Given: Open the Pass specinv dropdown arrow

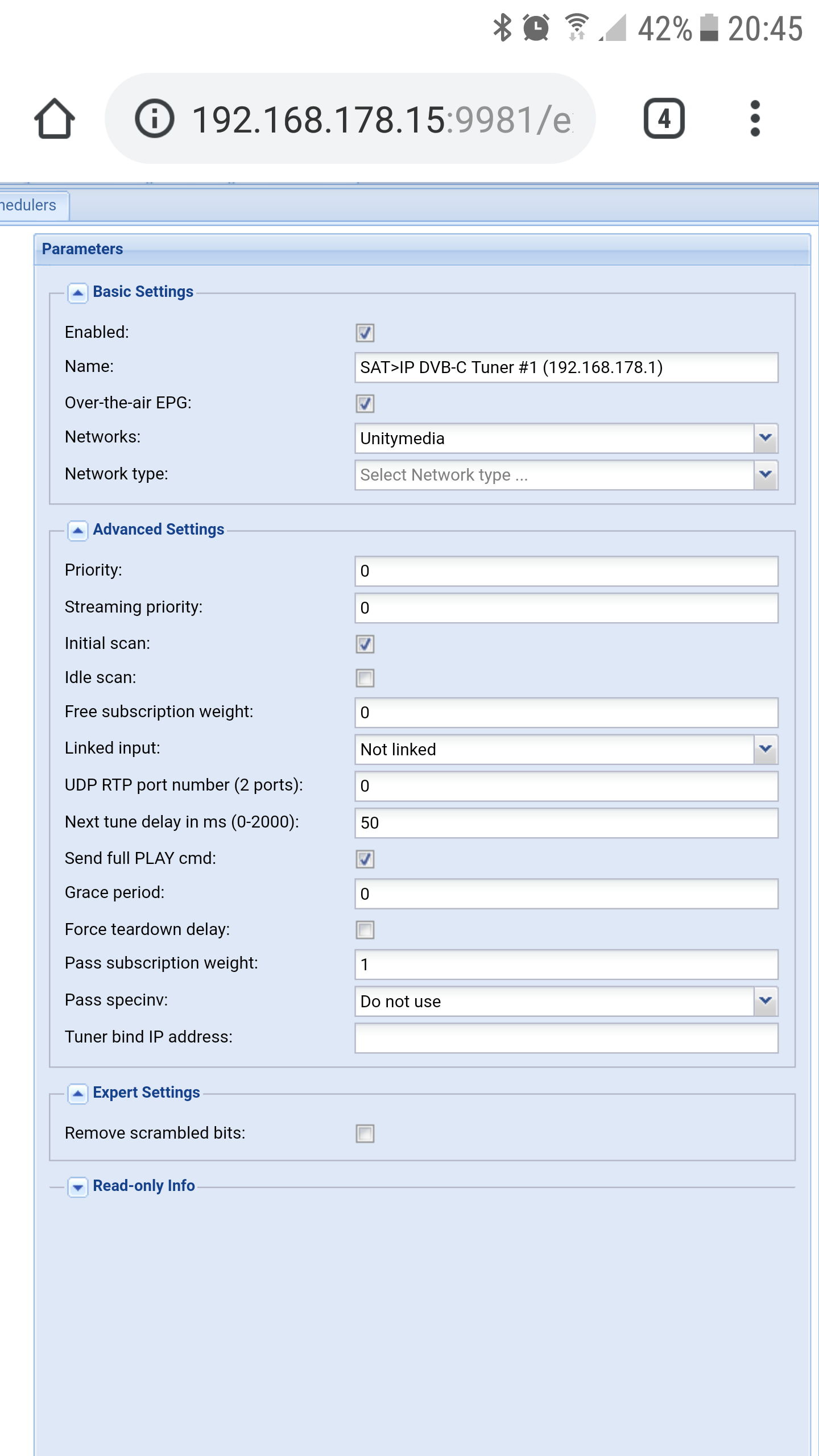Looking at the screenshot, I should [766, 1001].
